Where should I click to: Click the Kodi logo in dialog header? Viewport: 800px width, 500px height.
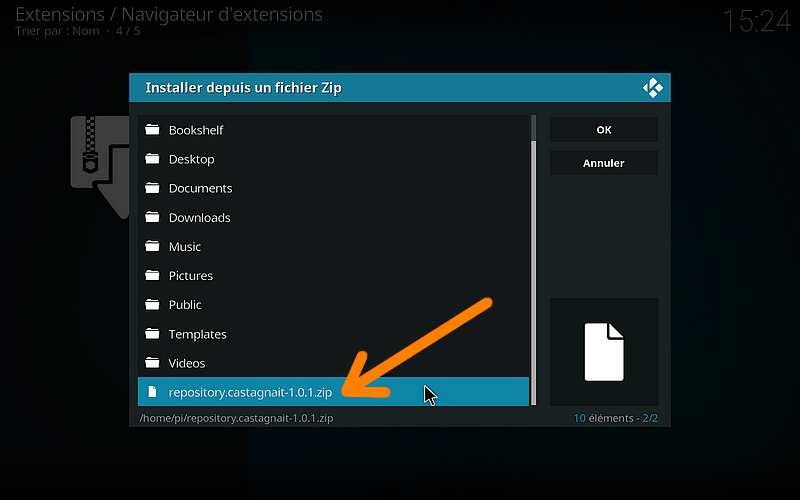click(653, 88)
